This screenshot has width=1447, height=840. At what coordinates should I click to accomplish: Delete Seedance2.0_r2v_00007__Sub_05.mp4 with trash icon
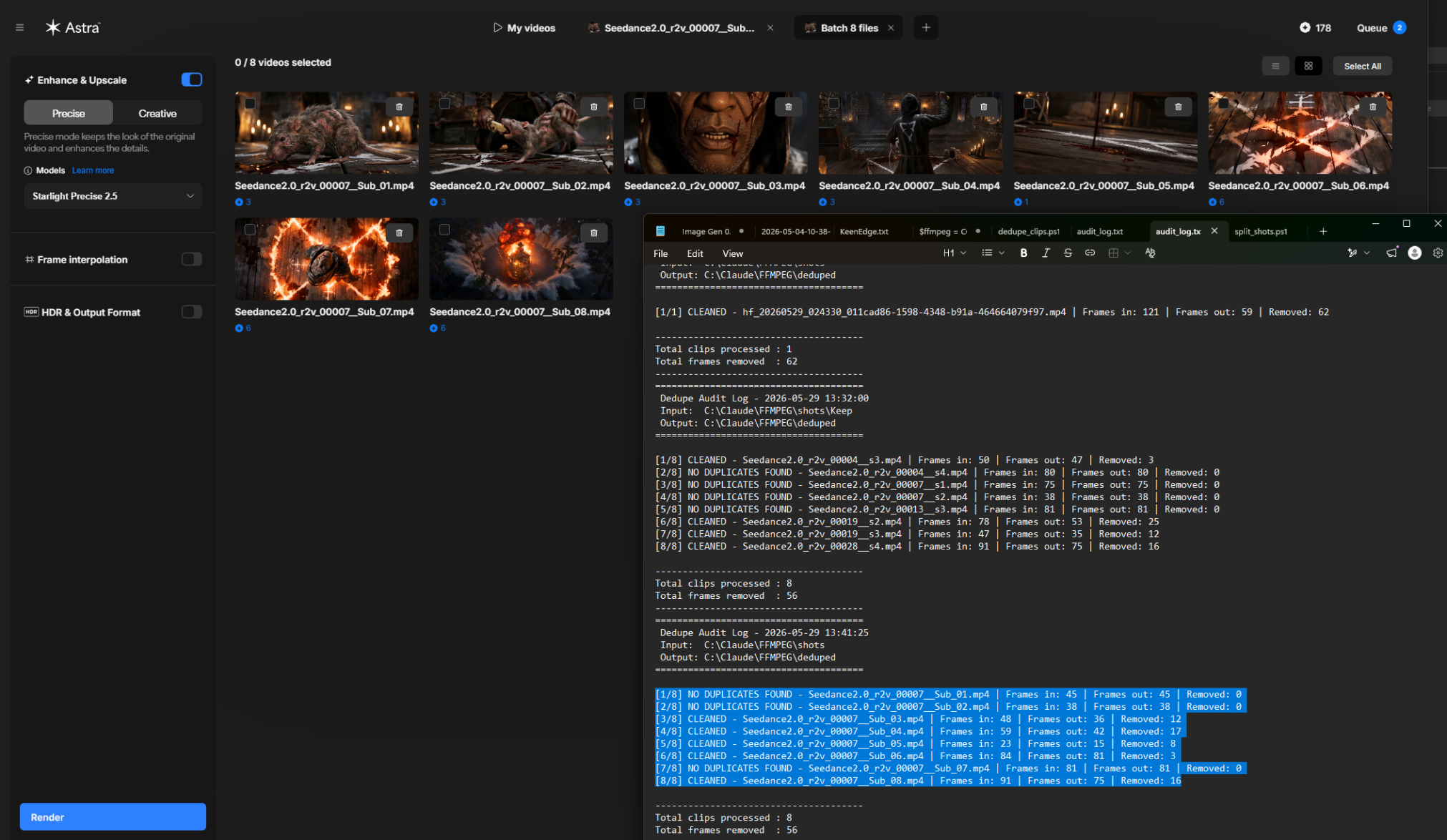pos(1179,107)
